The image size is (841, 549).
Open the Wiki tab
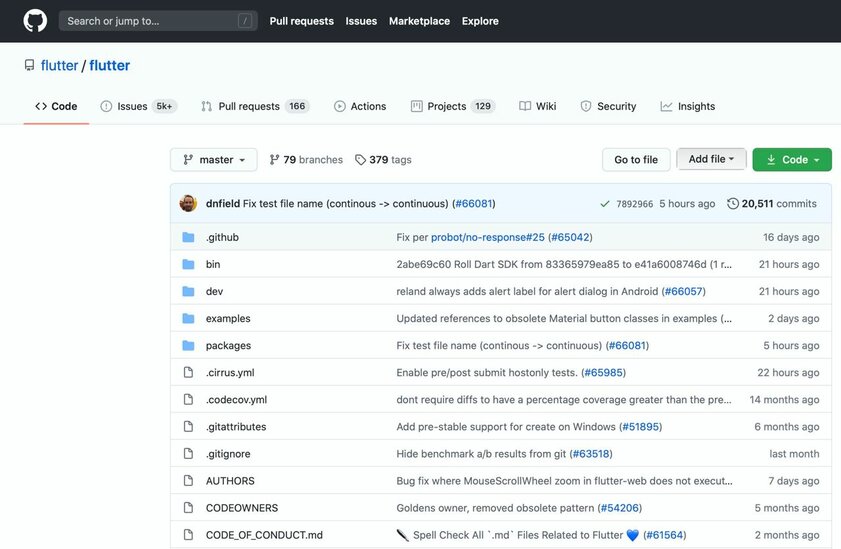(x=538, y=106)
